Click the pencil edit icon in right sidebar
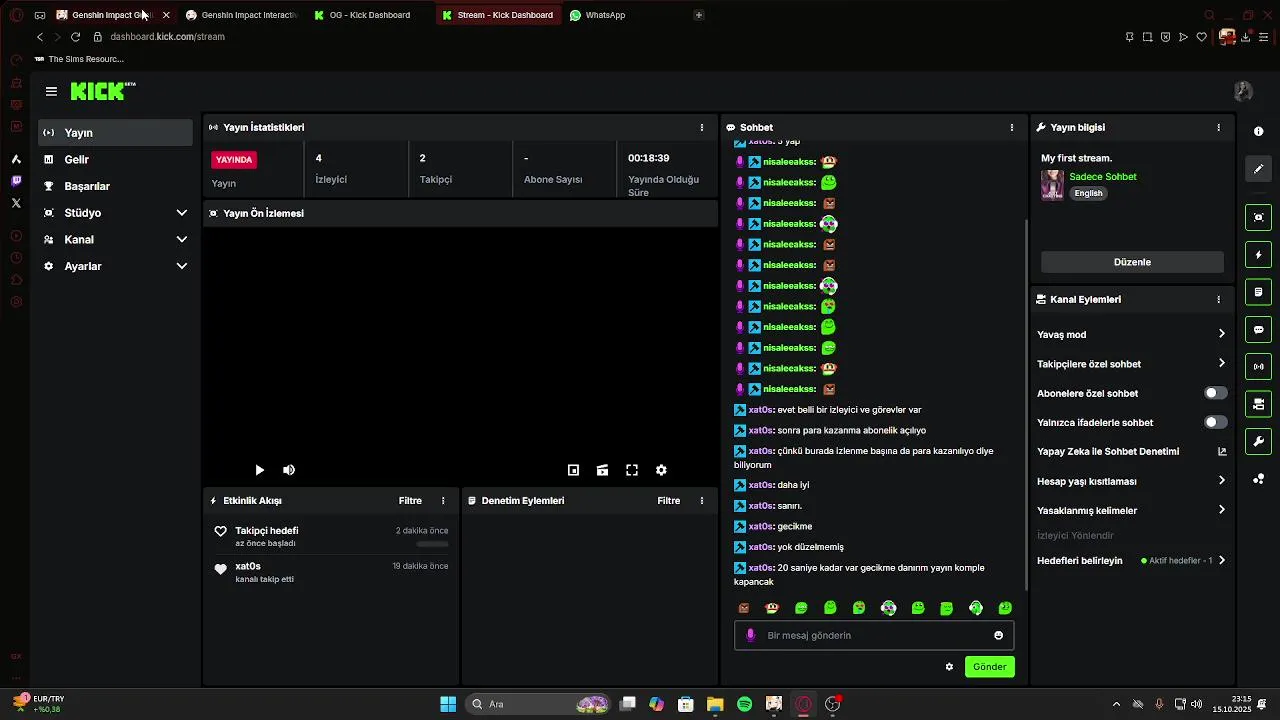The width and height of the screenshot is (1280, 720). [x=1258, y=169]
